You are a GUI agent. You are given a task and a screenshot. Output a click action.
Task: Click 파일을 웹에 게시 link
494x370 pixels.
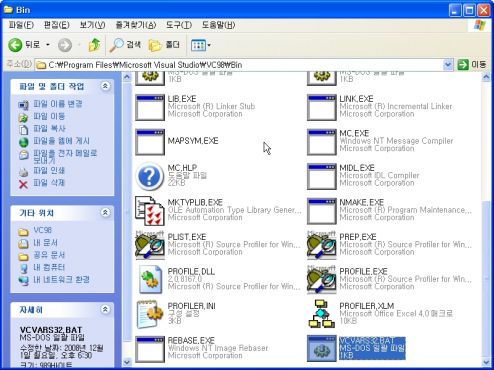pos(61,141)
